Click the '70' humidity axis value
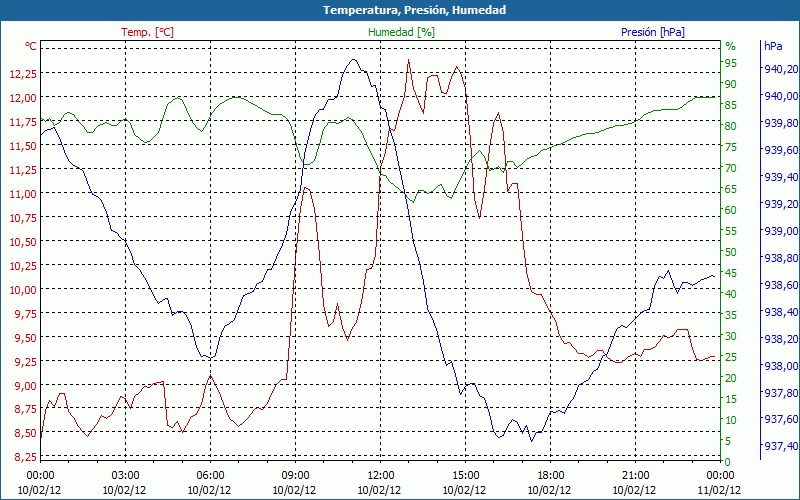Image resolution: width=800 pixels, height=500 pixels. coord(731,168)
